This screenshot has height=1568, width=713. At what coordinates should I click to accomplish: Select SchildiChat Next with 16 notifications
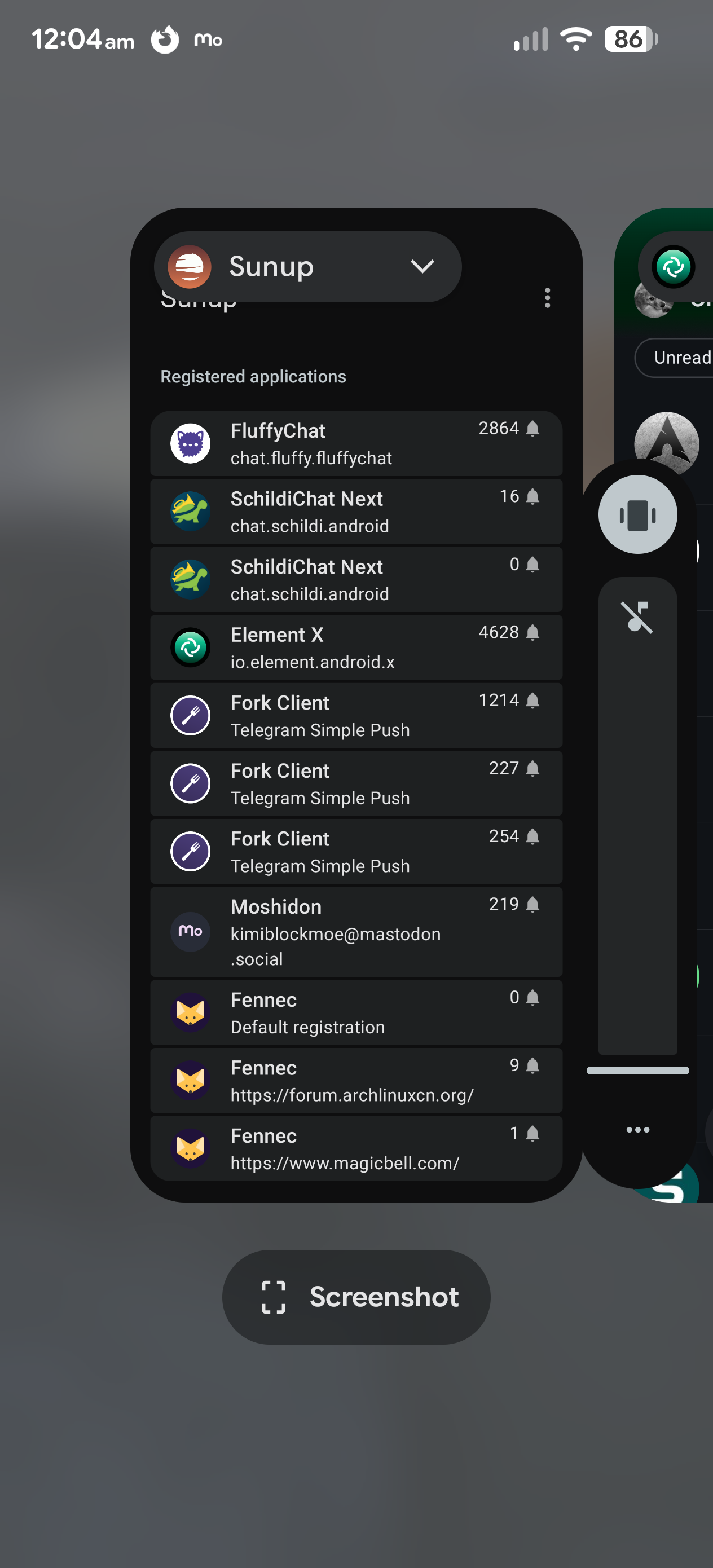(356, 512)
